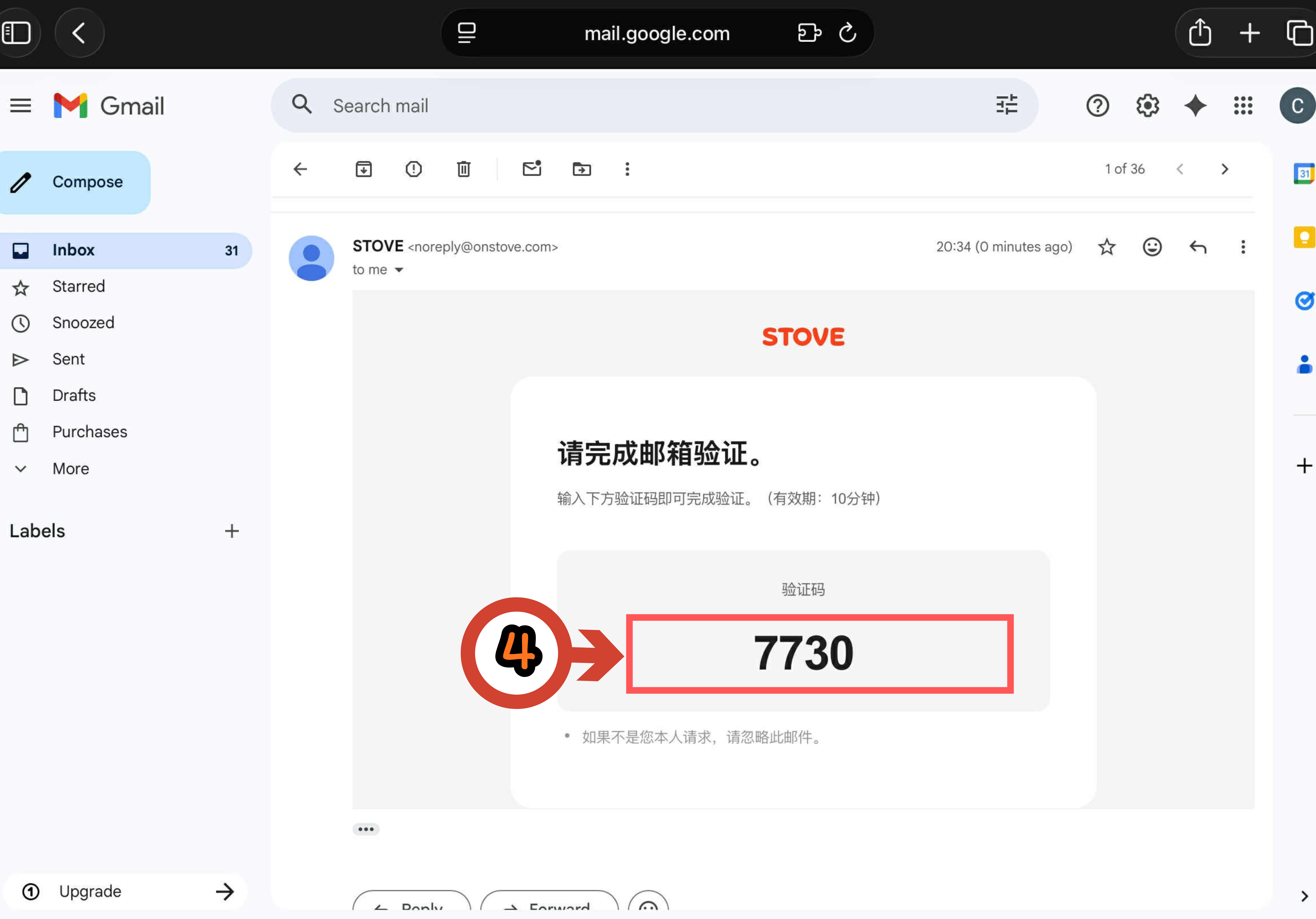Screen dimensions: 1316x919
Task: Archive the open STOVE email
Action: coord(363,169)
